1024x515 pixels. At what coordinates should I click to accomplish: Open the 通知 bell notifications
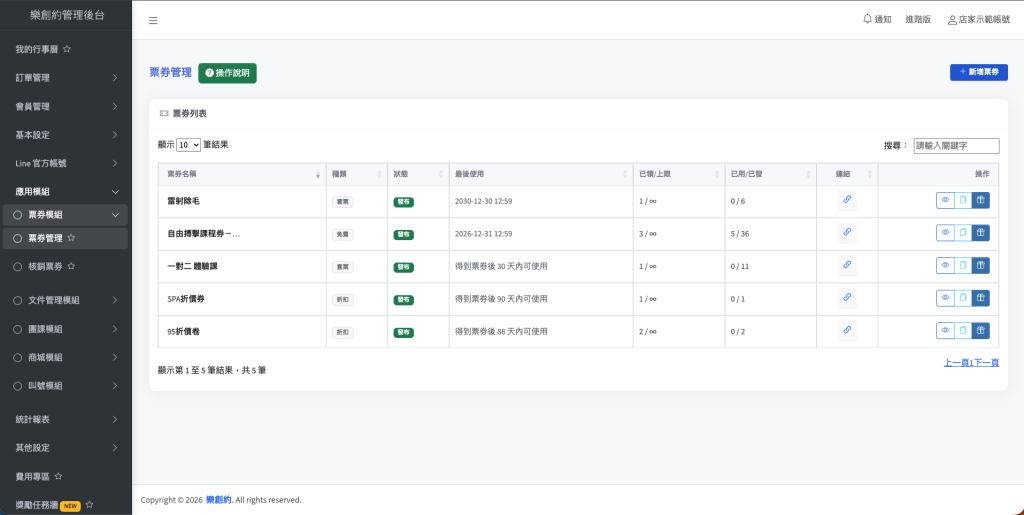[876, 20]
